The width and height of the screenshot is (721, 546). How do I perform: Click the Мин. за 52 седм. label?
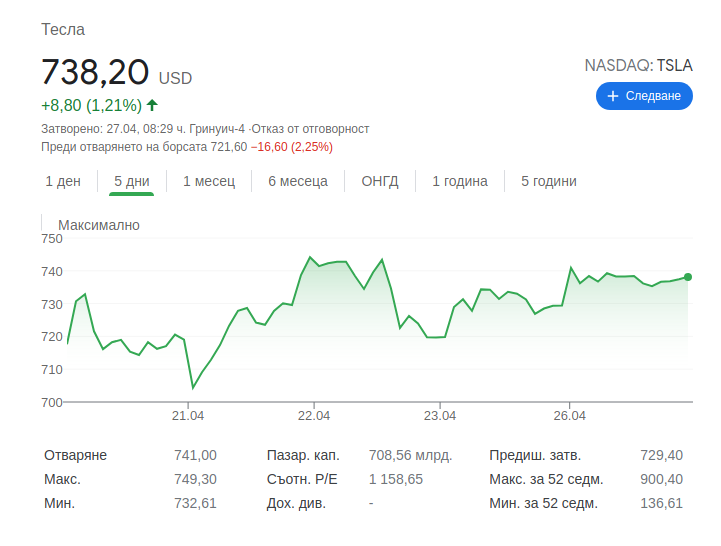point(544,503)
